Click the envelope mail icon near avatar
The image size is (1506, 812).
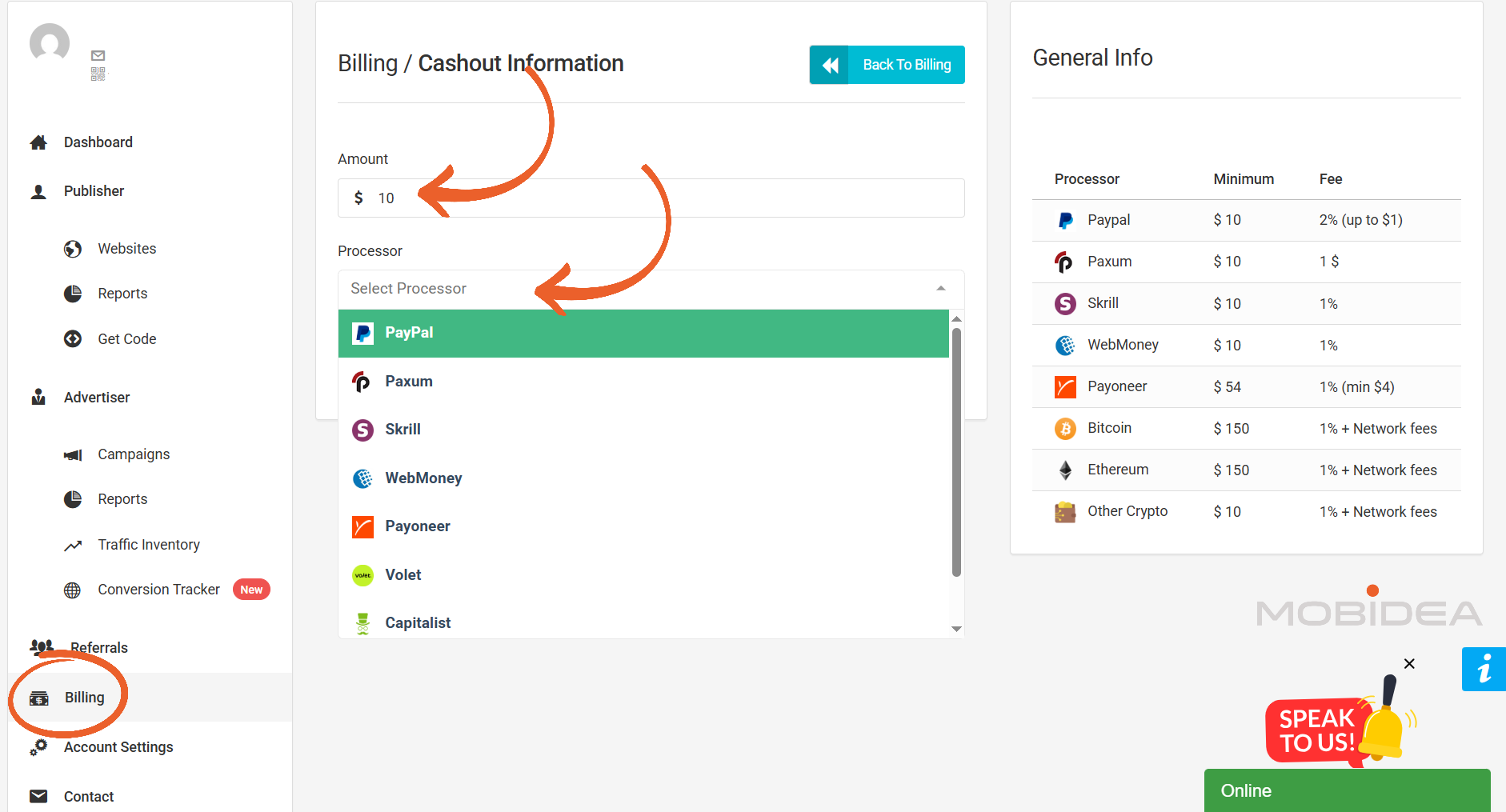98,55
